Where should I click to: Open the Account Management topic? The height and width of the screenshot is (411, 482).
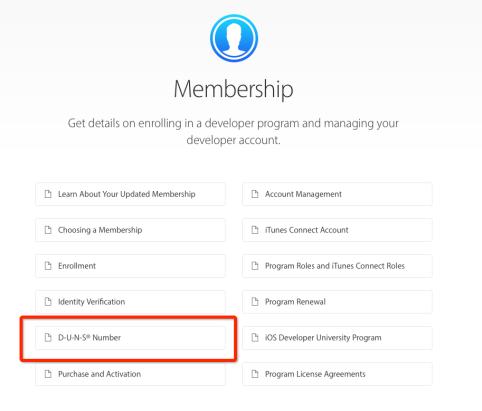pos(337,194)
